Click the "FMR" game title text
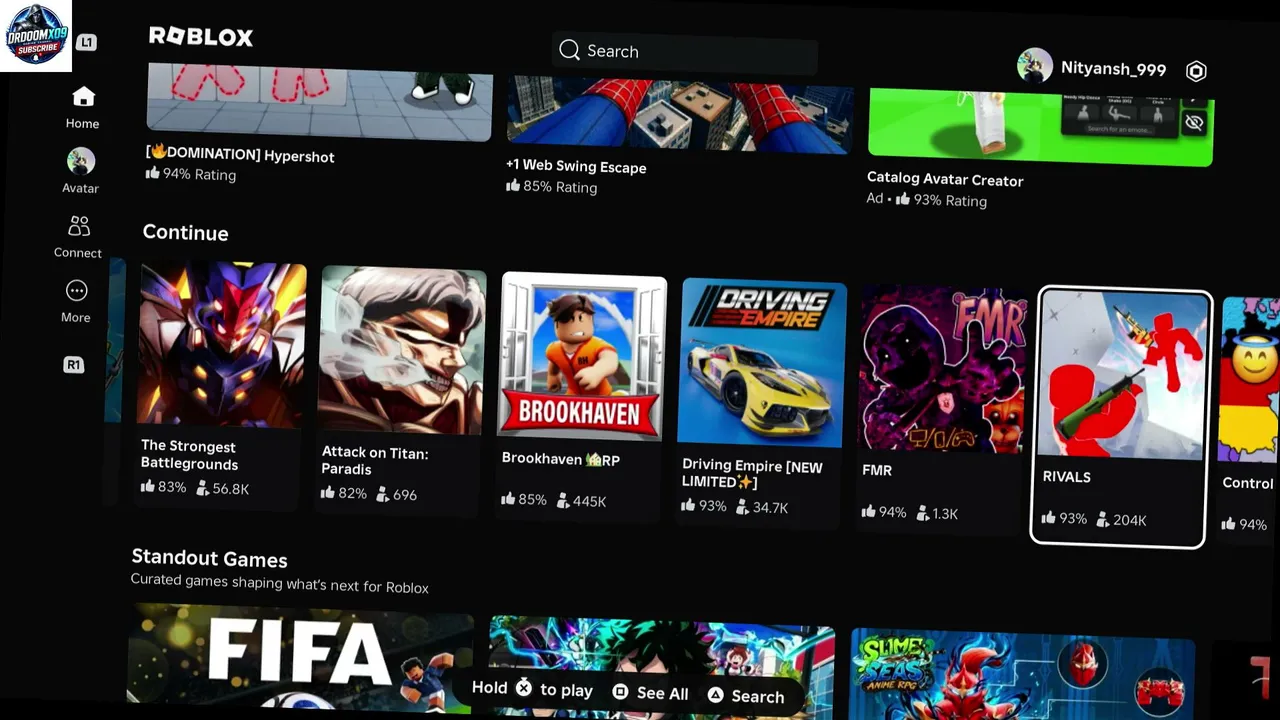The width and height of the screenshot is (1280, 720). click(x=877, y=470)
